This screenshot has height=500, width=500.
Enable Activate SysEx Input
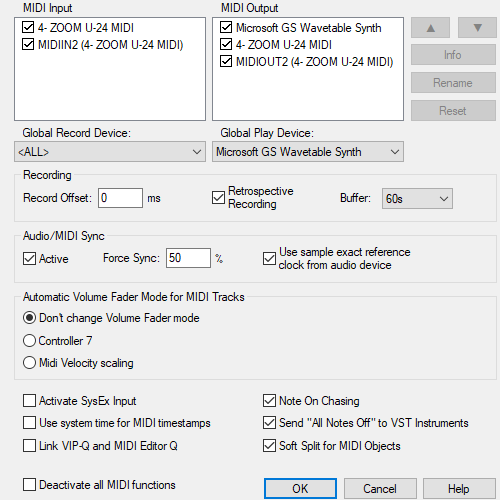click(x=29, y=401)
